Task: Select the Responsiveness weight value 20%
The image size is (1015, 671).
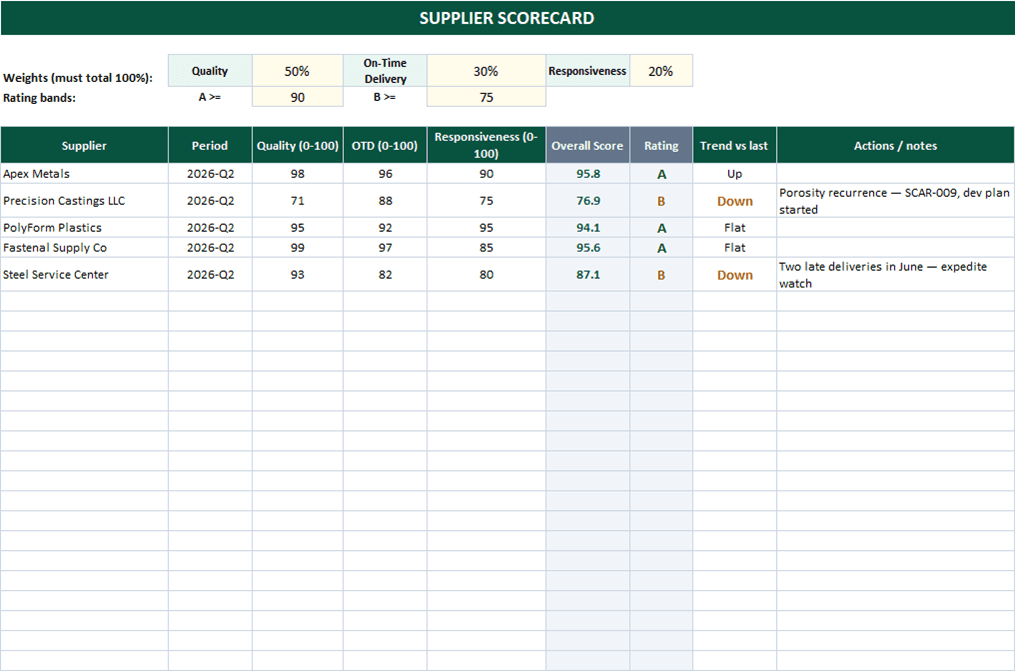Action: click(x=661, y=71)
